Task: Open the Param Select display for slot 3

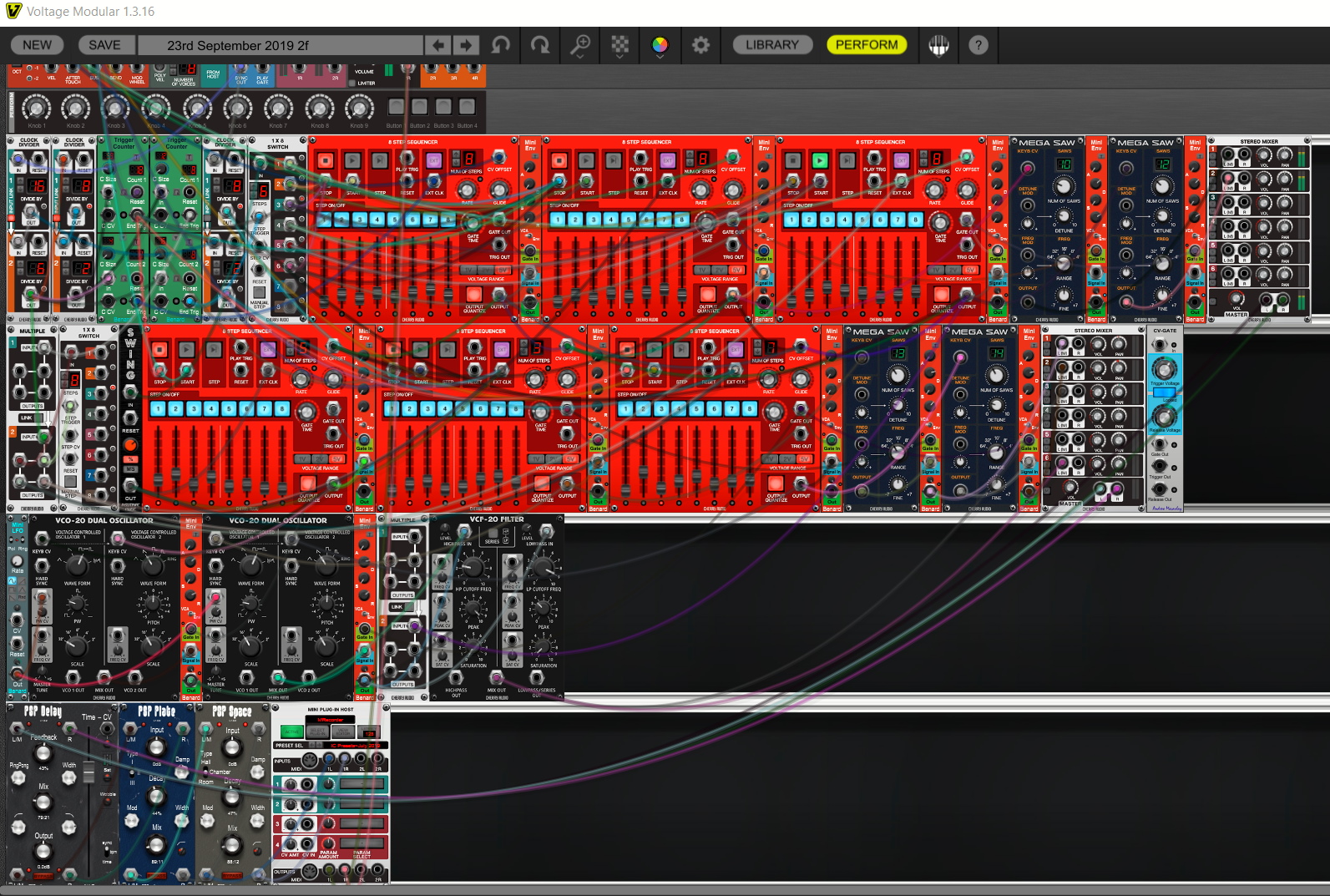Action: point(362,824)
